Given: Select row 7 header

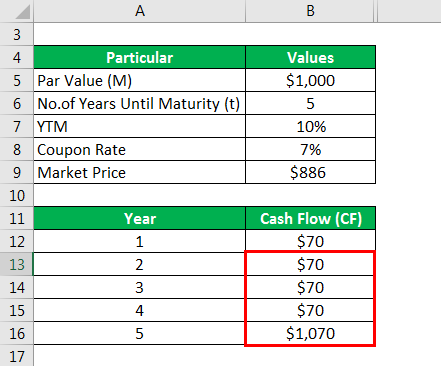Looking at the screenshot, I should [17, 126].
